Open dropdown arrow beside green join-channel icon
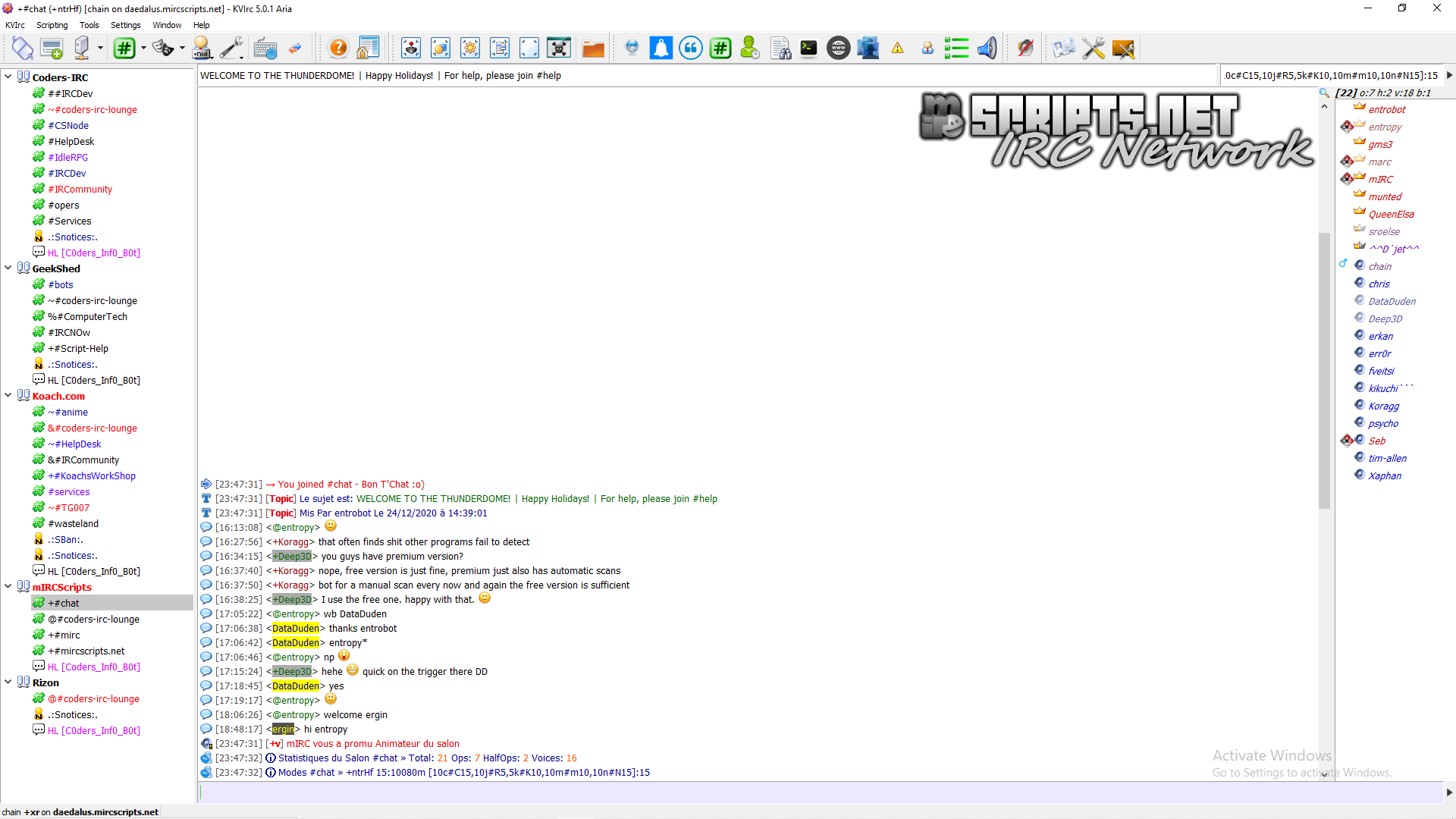Image resolution: width=1456 pixels, height=819 pixels. 143,49
